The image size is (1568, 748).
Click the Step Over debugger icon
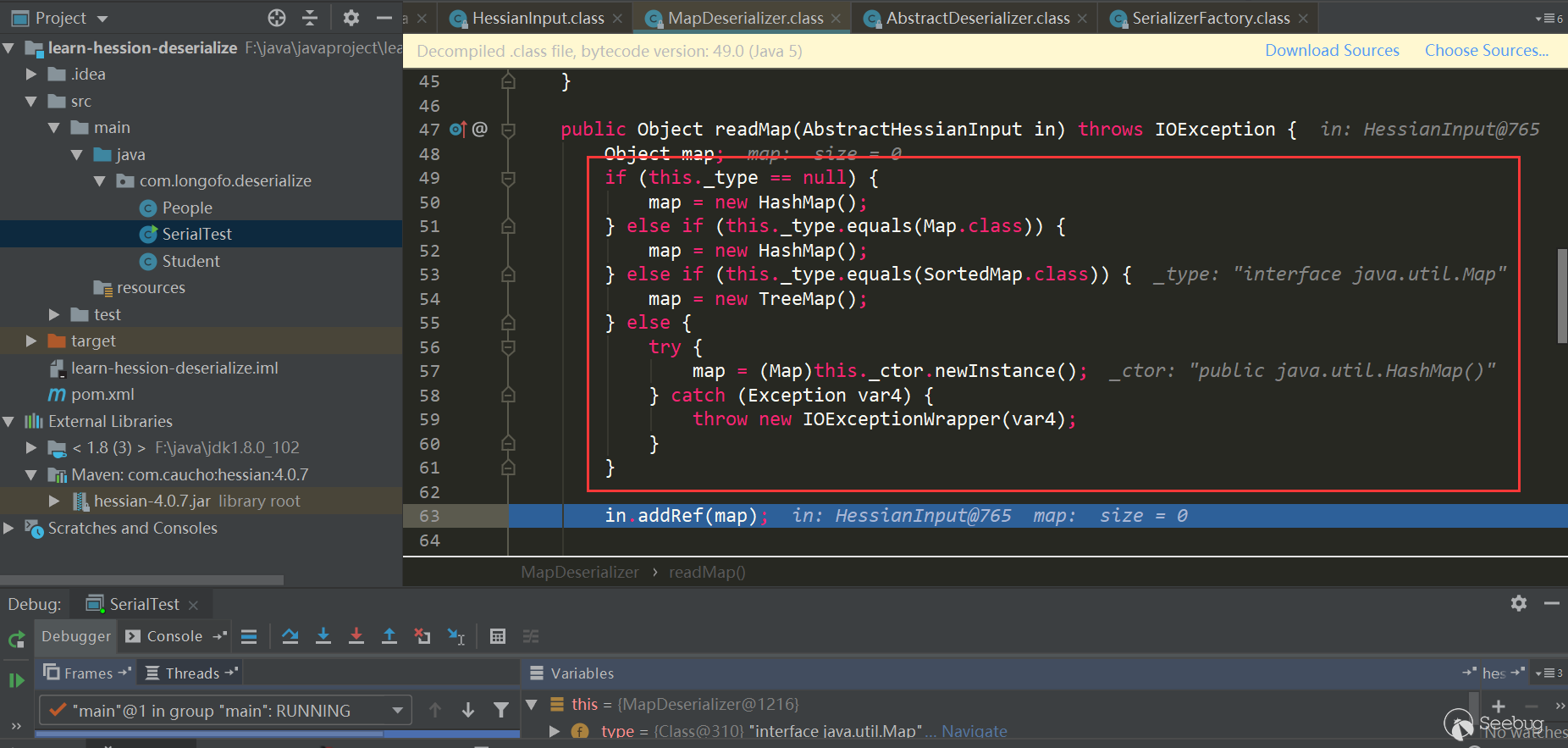[290, 636]
